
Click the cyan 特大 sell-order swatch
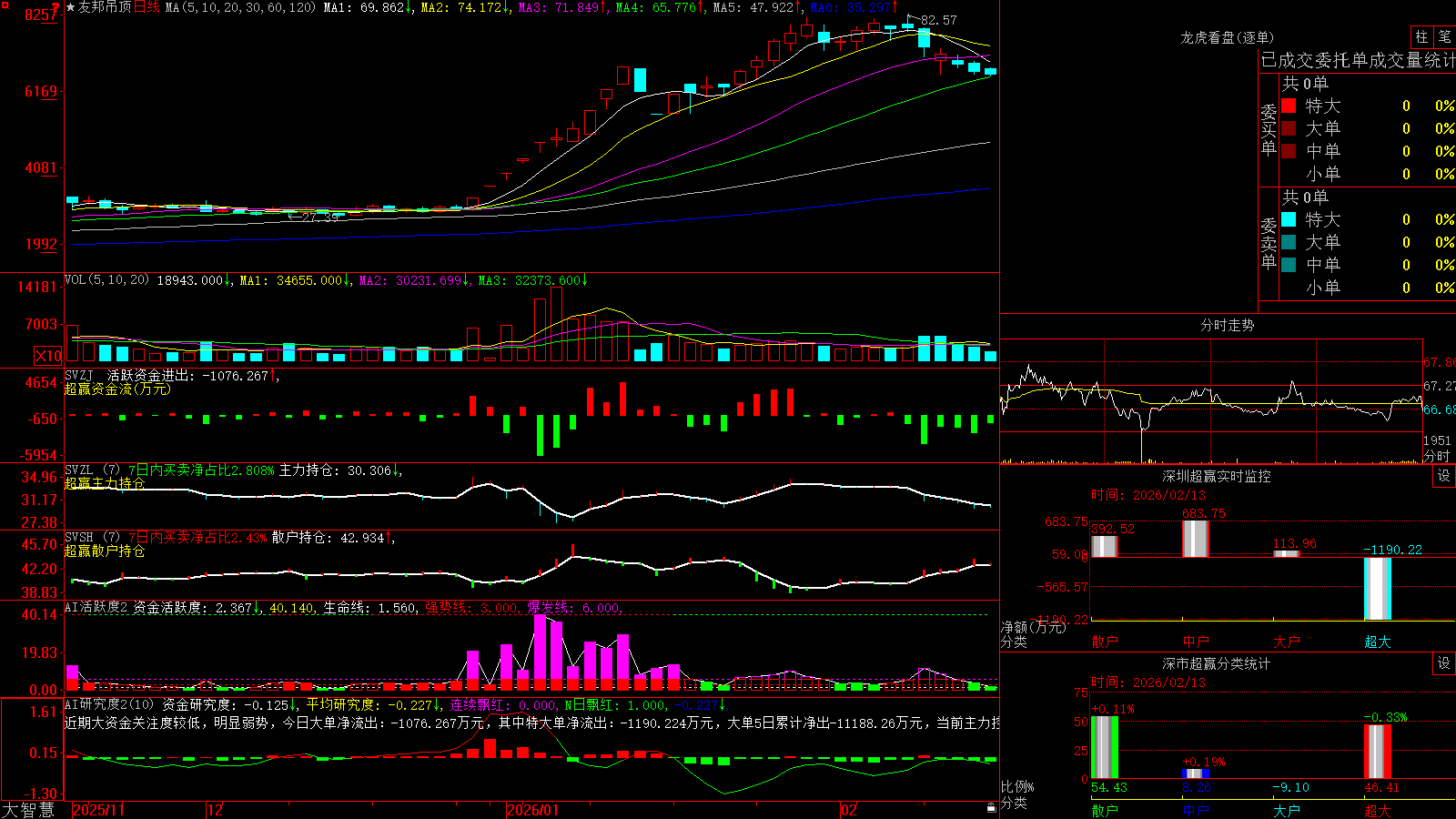1289,219
